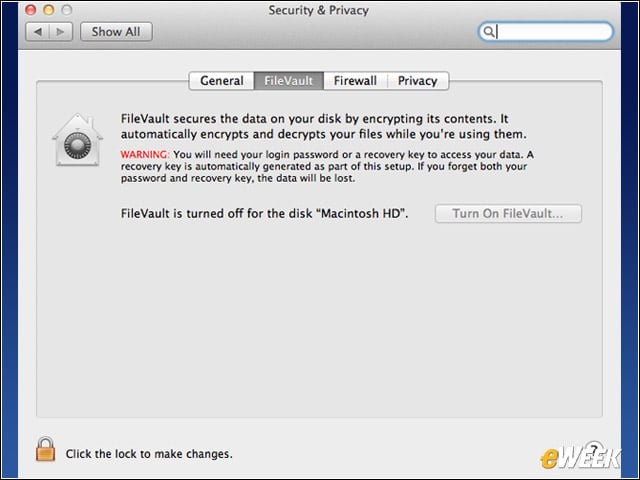This screenshot has width=640, height=480.
Task: Click the FileVault house safe icon
Action: (x=77, y=140)
